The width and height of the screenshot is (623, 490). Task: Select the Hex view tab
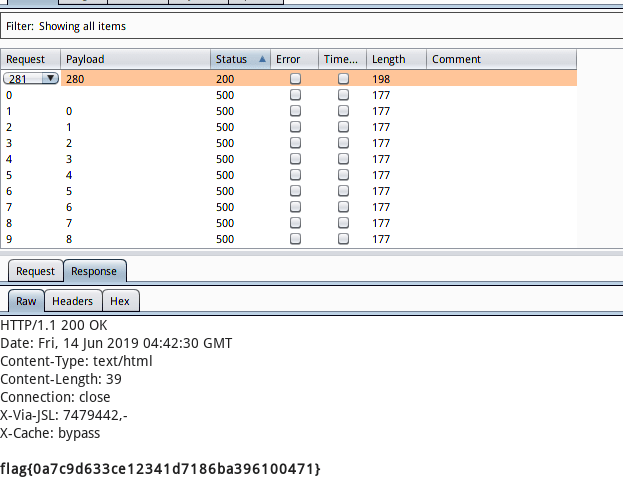pyautogui.click(x=120, y=301)
